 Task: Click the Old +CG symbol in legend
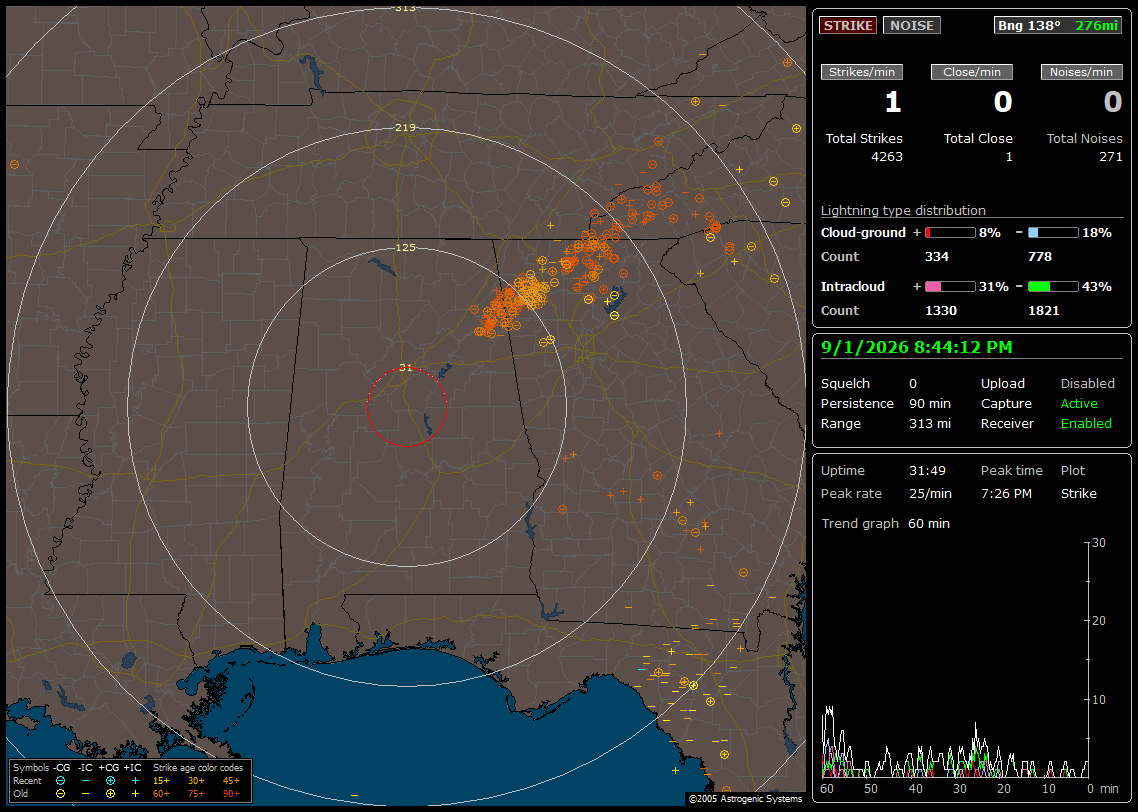pyautogui.click(x=110, y=794)
